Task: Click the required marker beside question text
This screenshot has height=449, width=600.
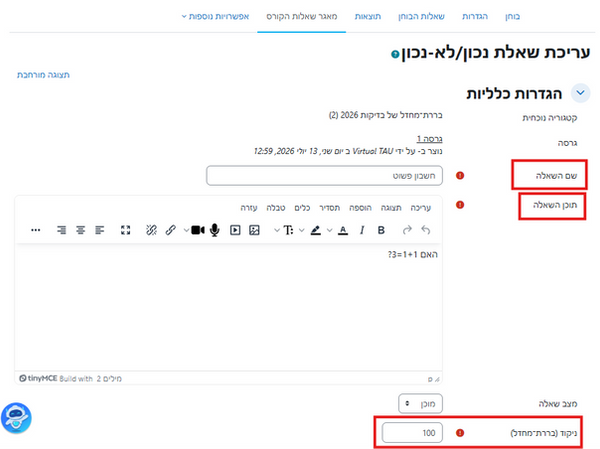Action: [460, 205]
